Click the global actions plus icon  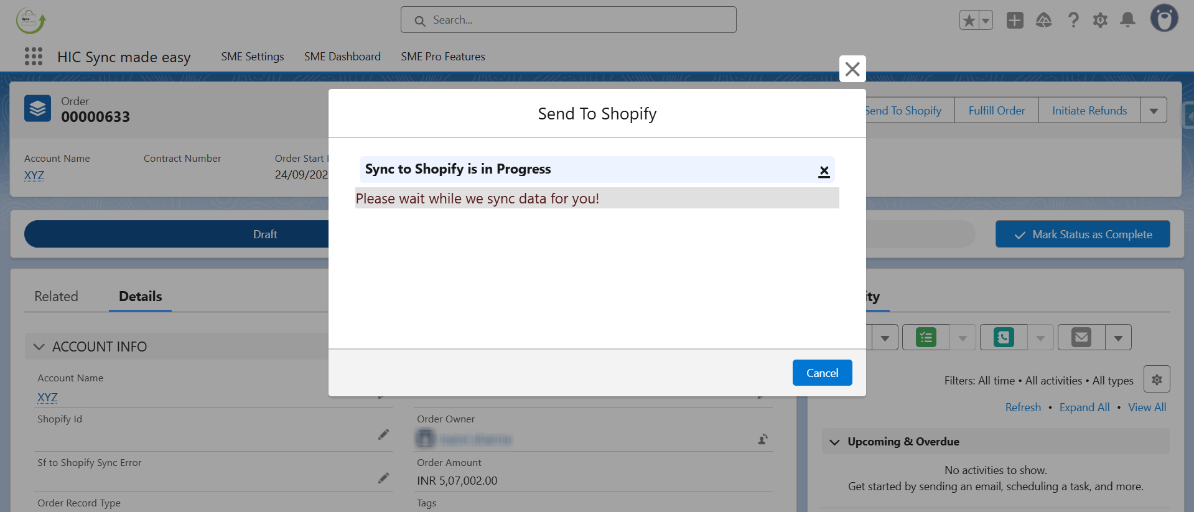point(1015,20)
